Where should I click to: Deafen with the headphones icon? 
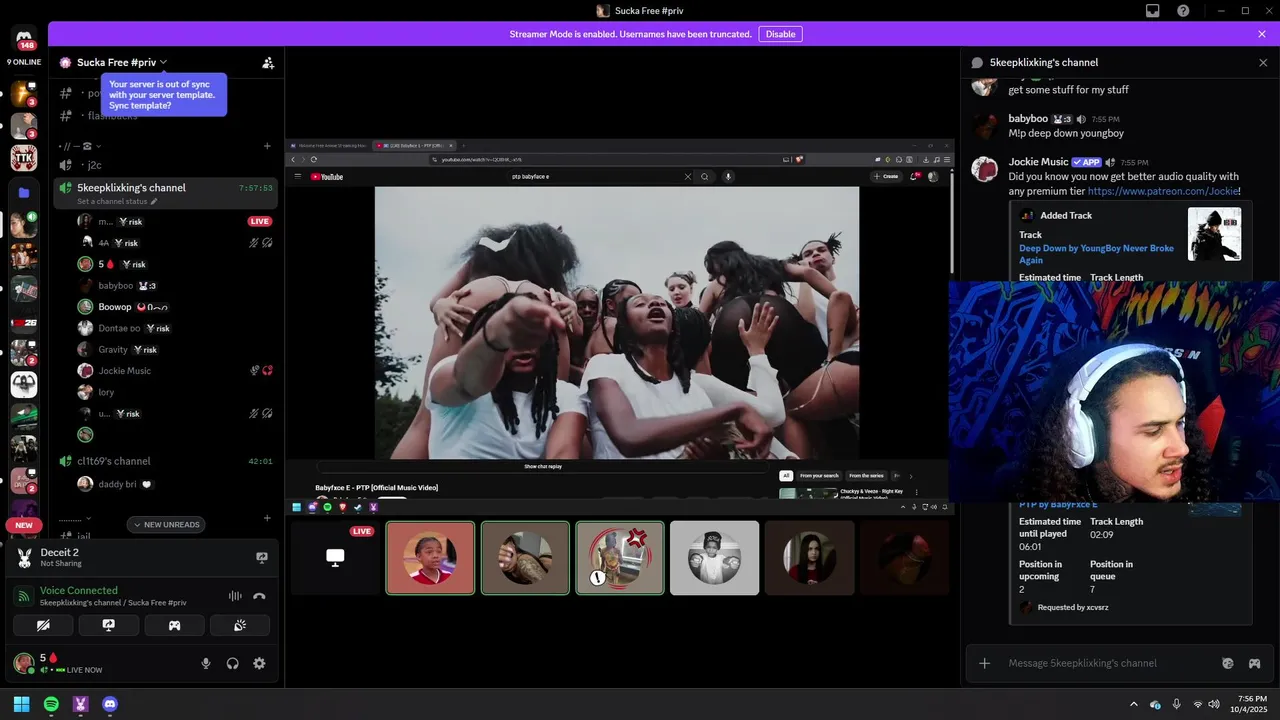tap(233, 663)
